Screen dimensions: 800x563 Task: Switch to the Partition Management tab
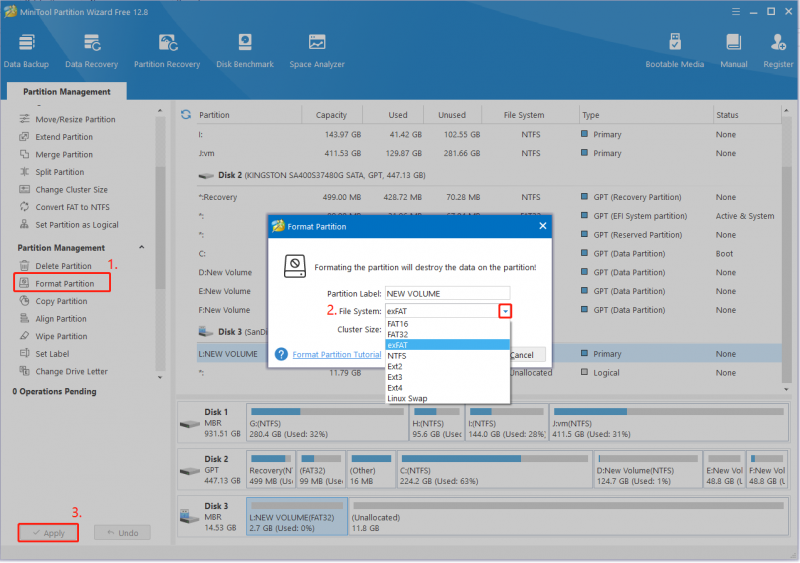(x=67, y=91)
